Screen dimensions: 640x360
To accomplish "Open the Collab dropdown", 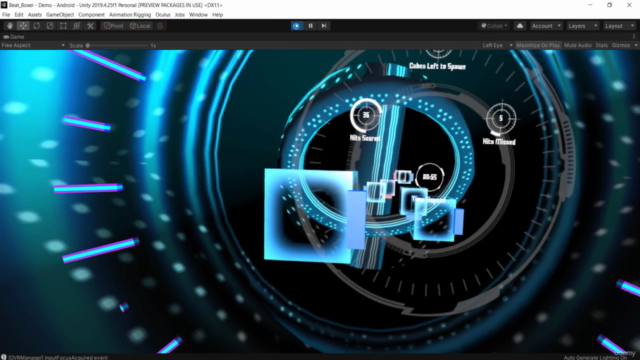I will [494, 26].
